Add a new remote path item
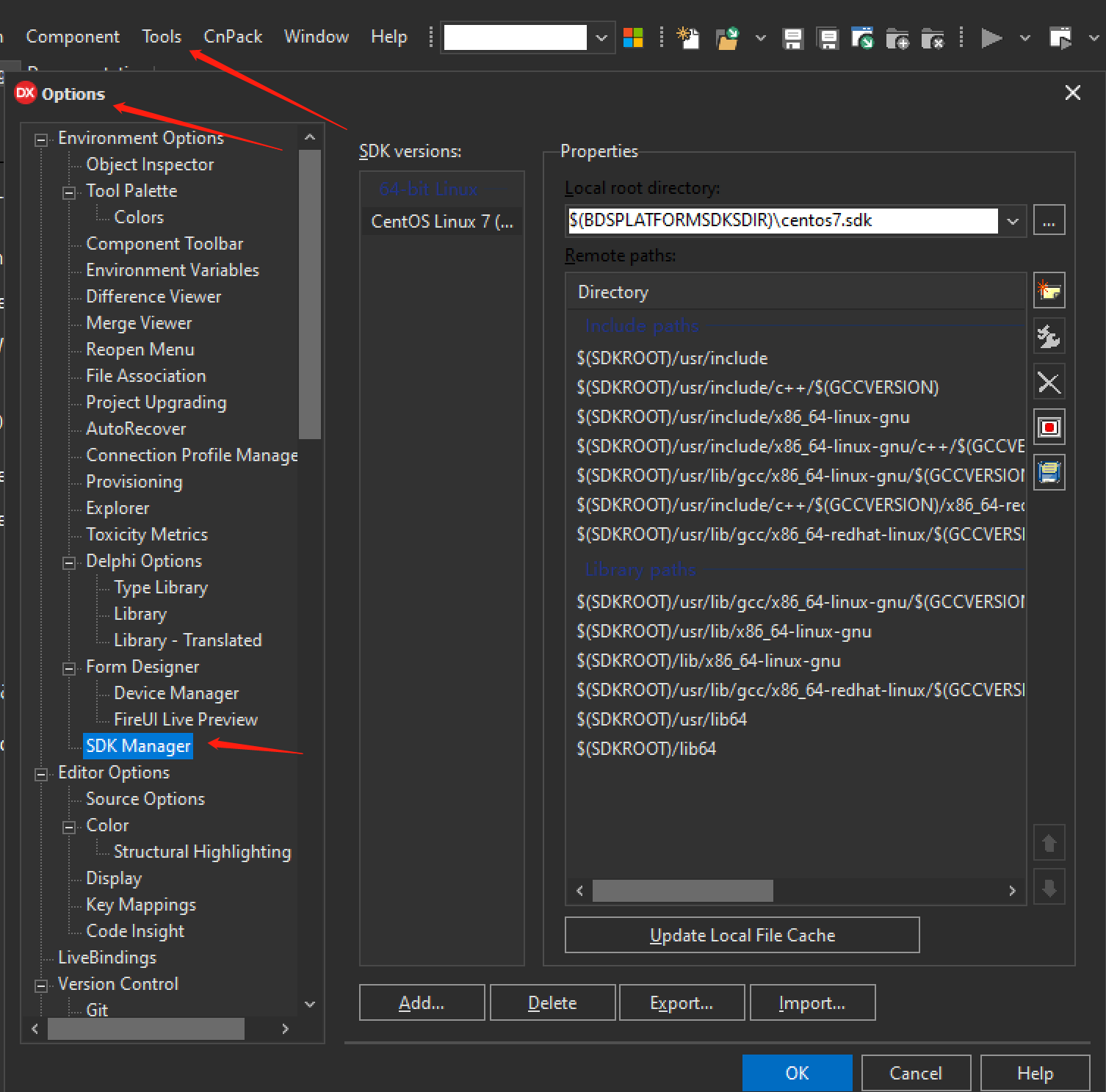 [1049, 291]
